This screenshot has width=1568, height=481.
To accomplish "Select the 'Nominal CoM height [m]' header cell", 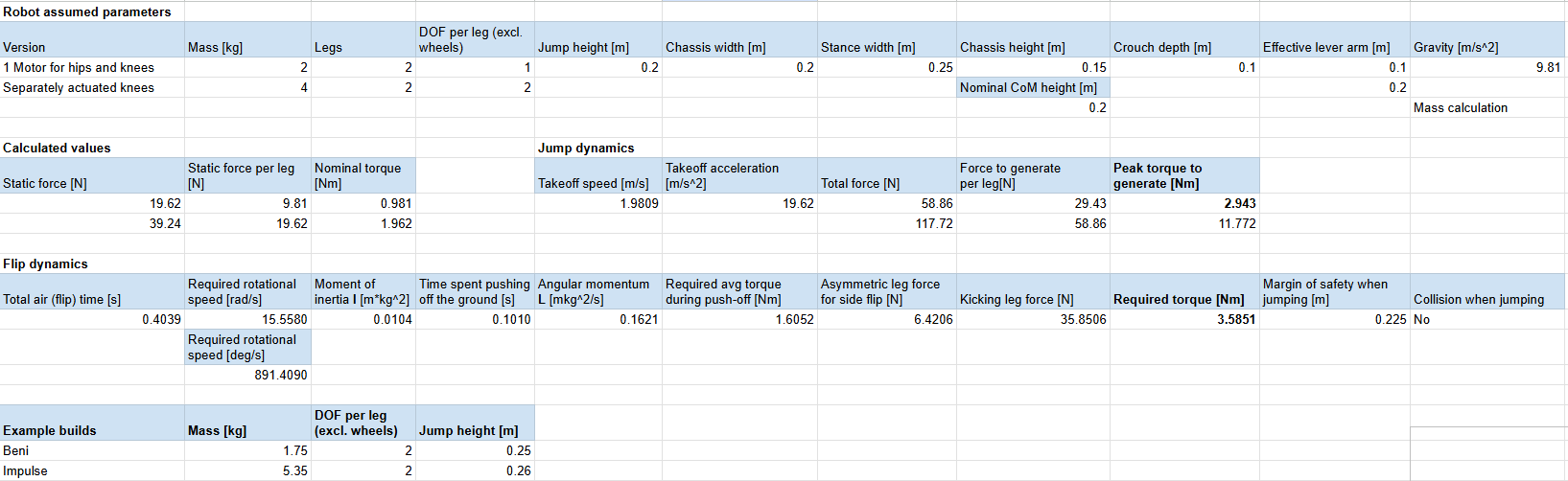I will pos(1033,87).
